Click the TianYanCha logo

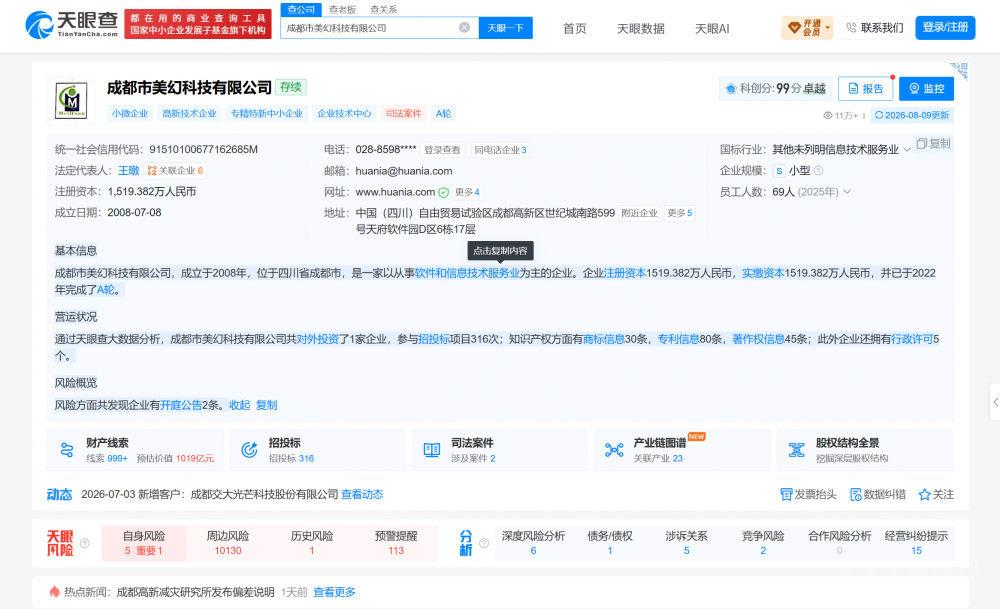(x=71, y=25)
